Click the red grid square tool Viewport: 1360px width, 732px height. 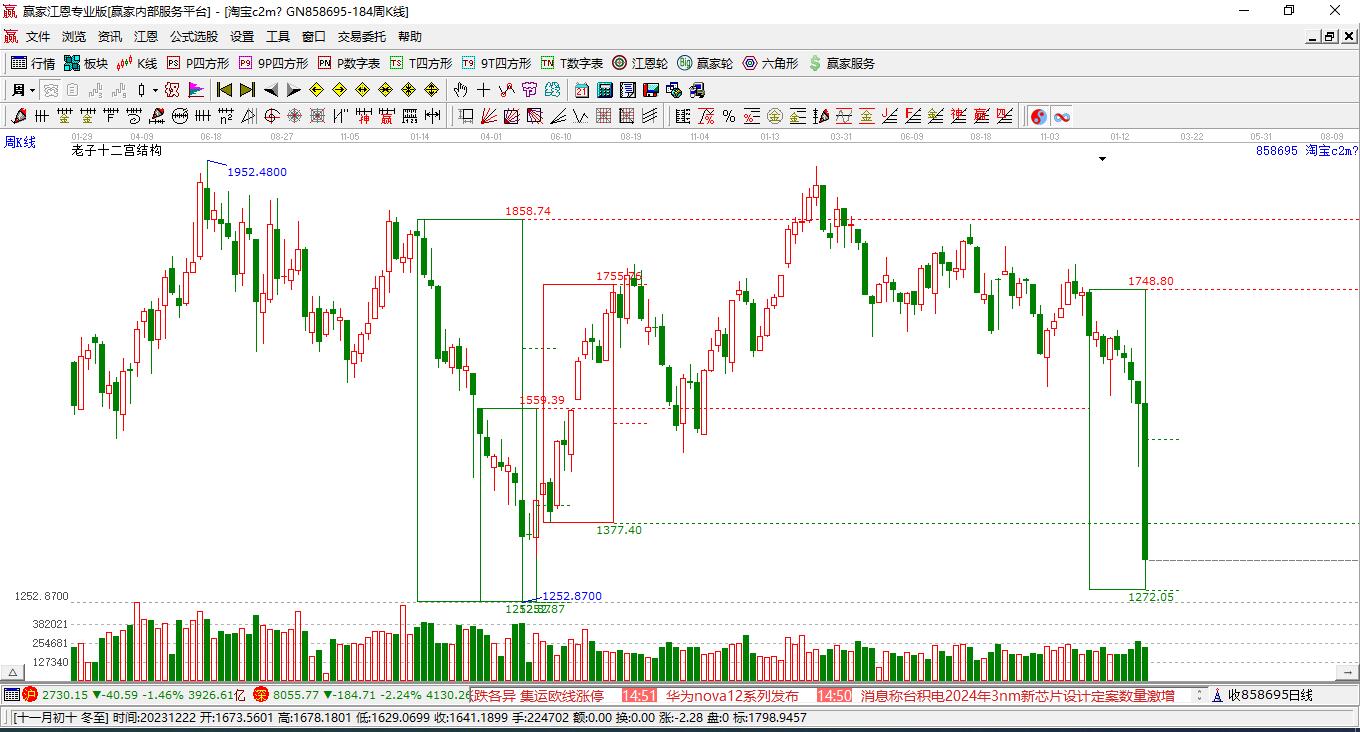tap(604, 116)
